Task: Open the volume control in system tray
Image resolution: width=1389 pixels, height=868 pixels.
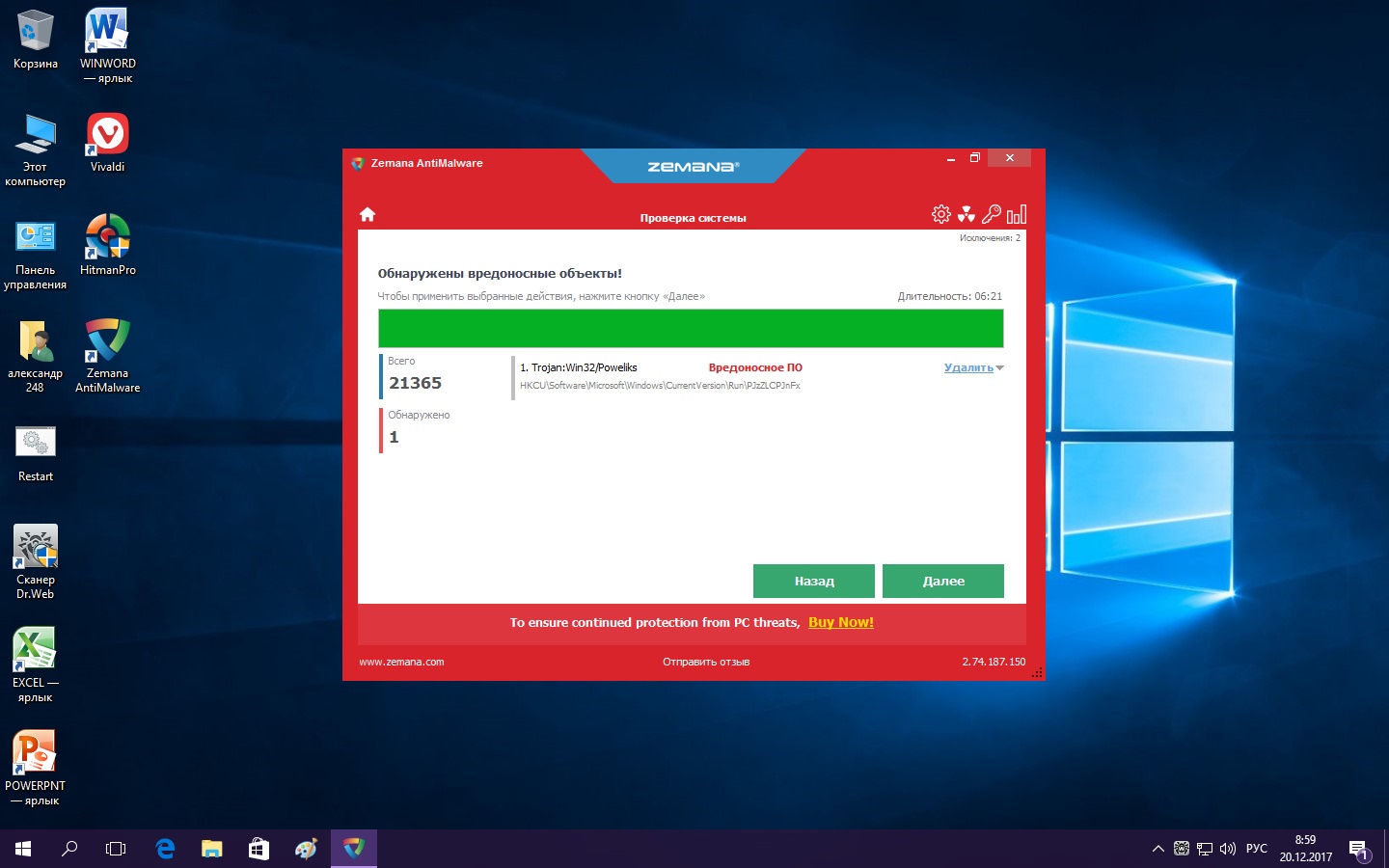Action: click(x=1228, y=849)
